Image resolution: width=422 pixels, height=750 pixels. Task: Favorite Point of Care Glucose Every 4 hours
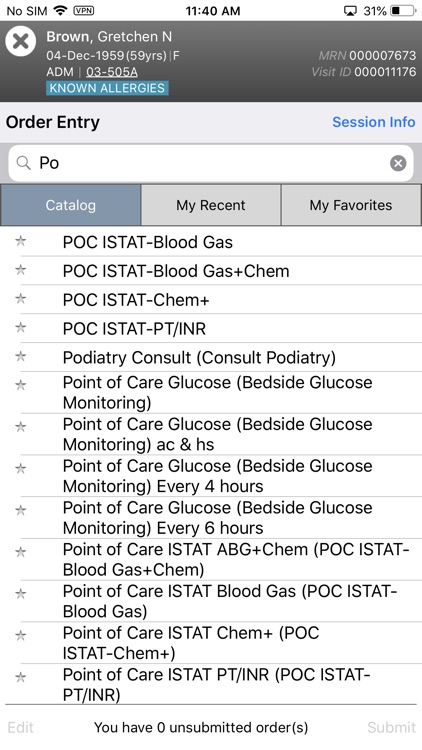pos(21,468)
